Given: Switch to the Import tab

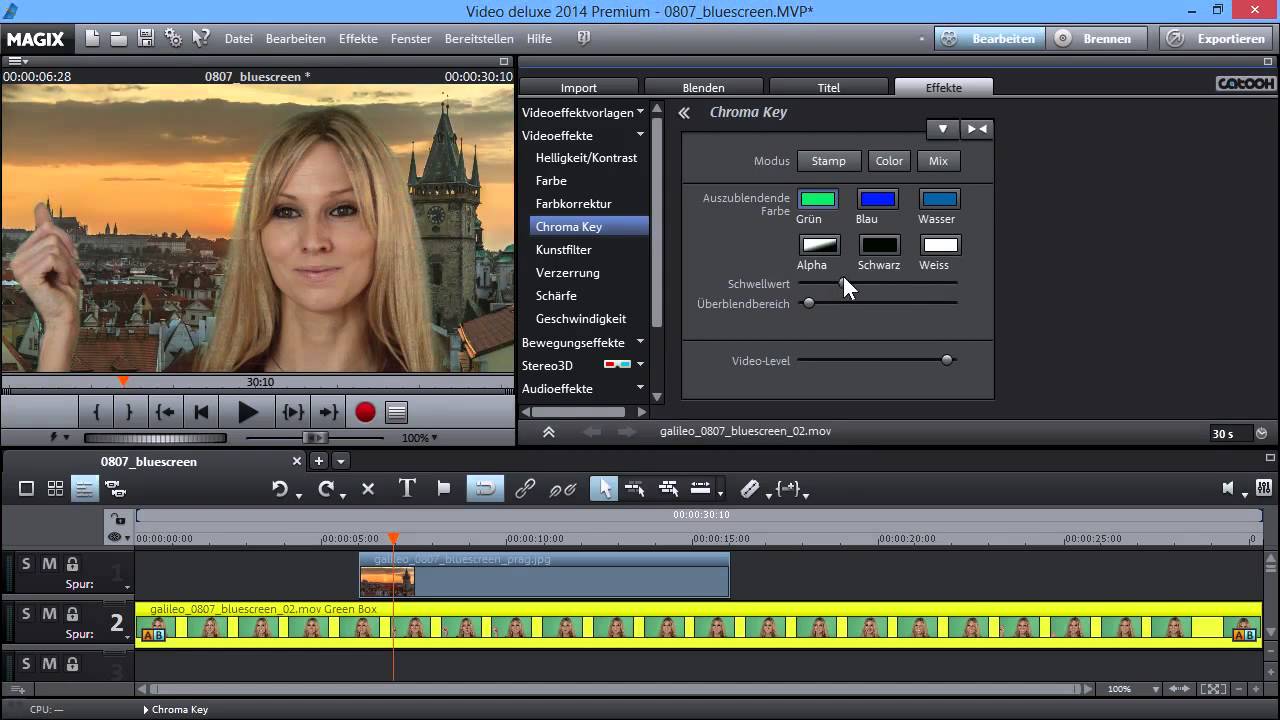Looking at the screenshot, I should (579, 87).
